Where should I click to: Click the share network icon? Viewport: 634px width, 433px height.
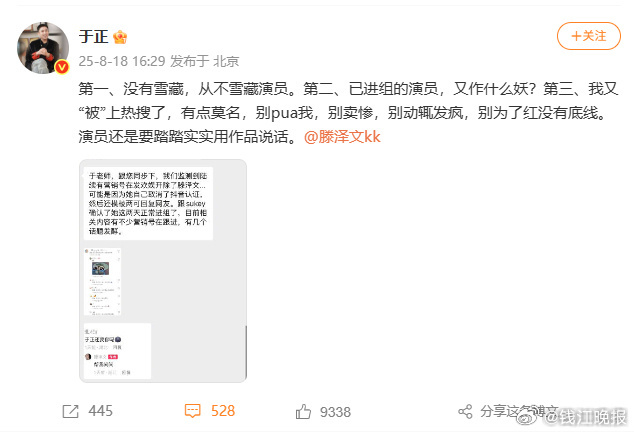[x=465, y=412]
